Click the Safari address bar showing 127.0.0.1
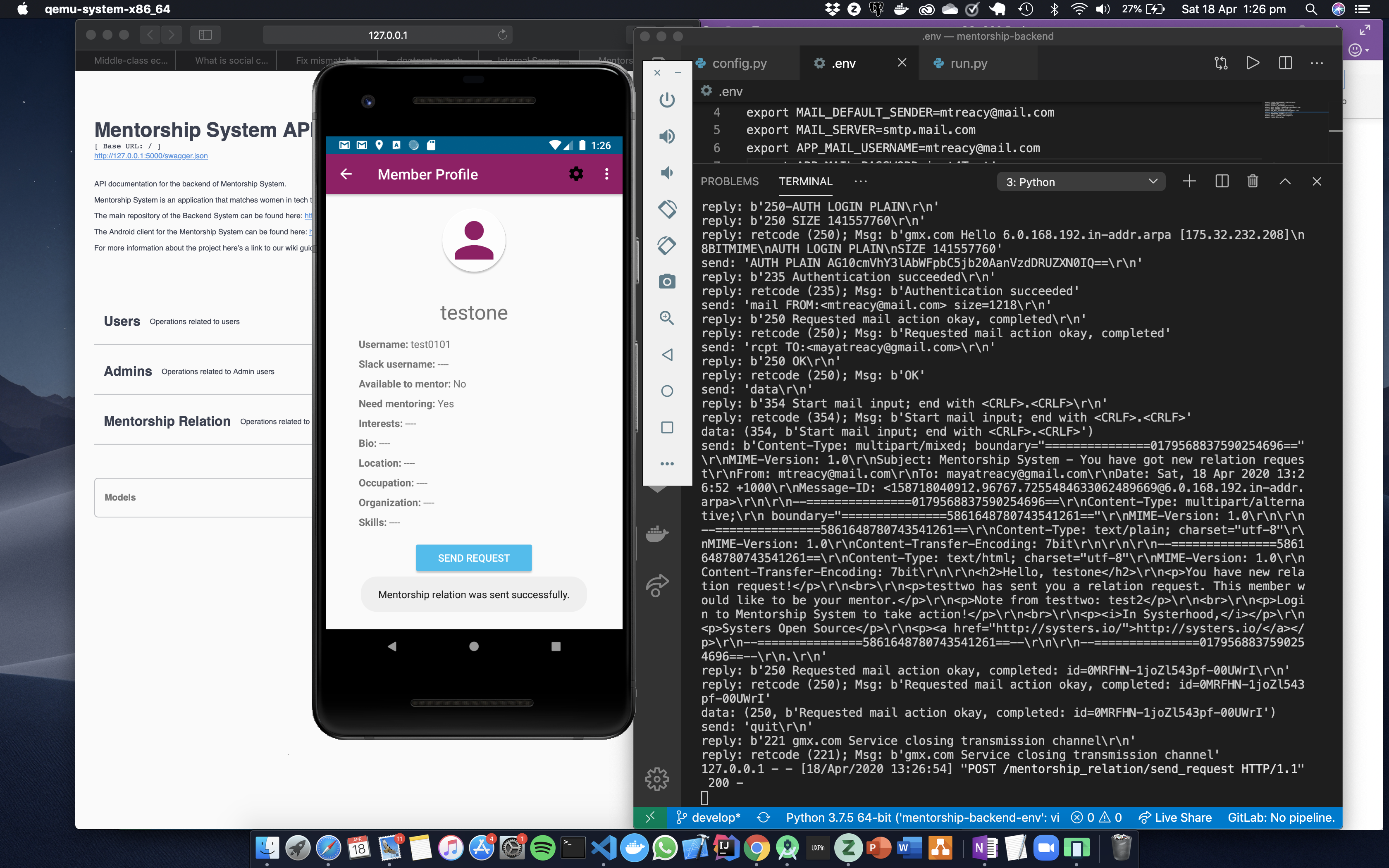This screenshot has width=1389, height=868. click(387, 35)
